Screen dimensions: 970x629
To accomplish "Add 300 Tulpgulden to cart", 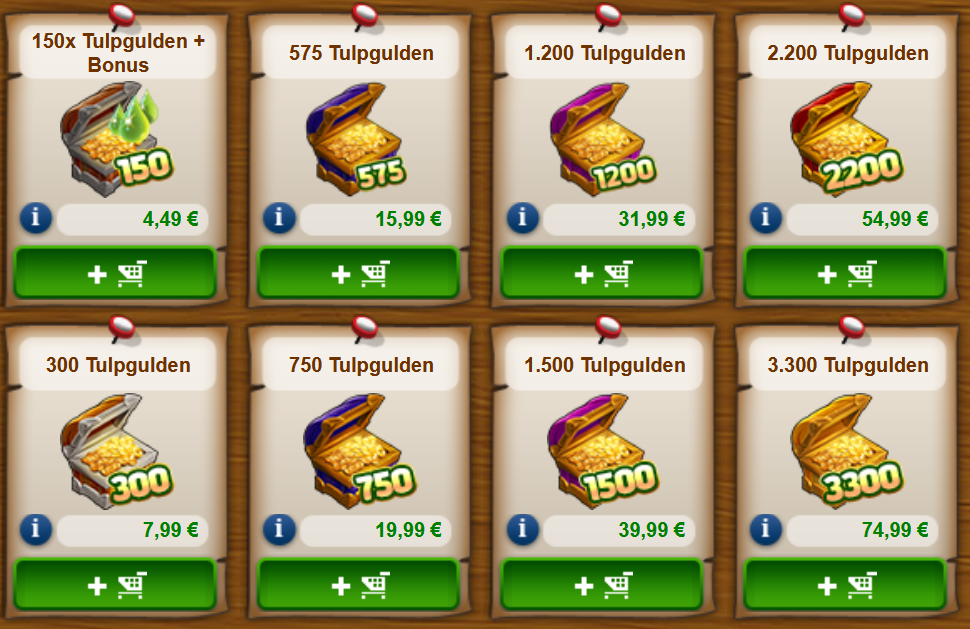I will point(115,584).
